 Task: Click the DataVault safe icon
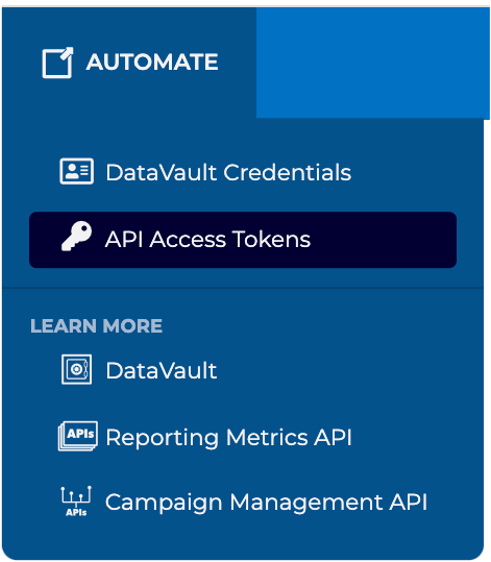click(76, 369)
